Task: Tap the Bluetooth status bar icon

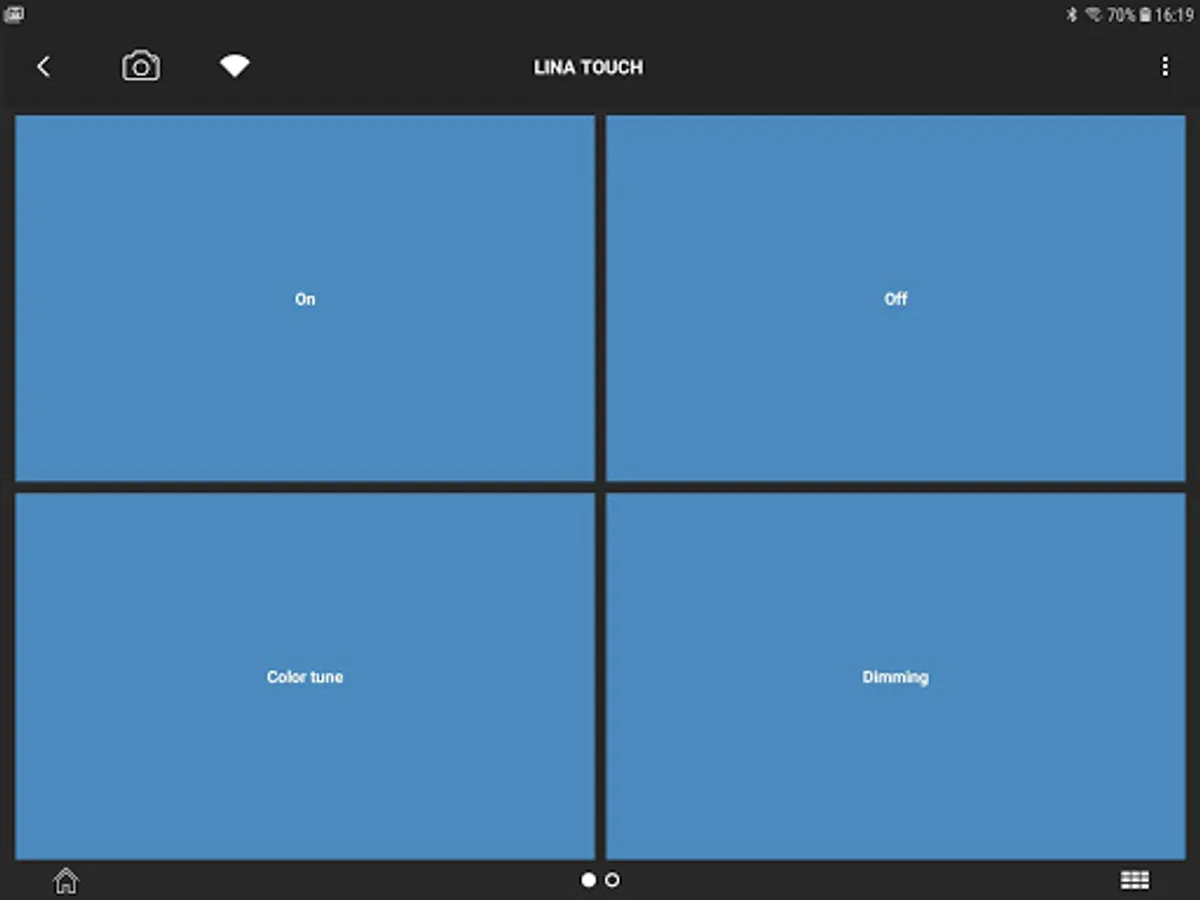Action: coord(1071,15)
